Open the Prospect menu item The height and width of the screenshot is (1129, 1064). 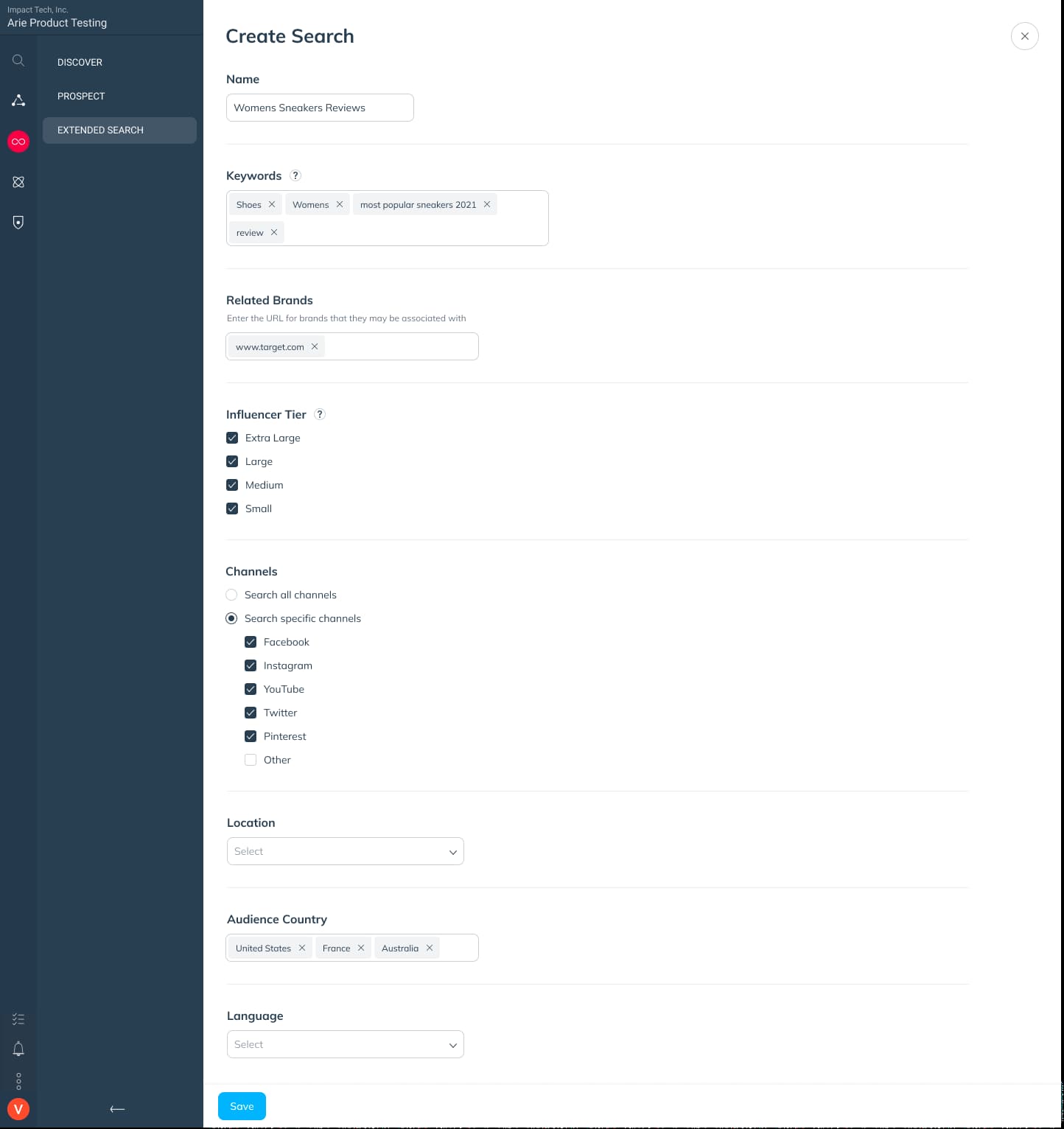(81, 97)
